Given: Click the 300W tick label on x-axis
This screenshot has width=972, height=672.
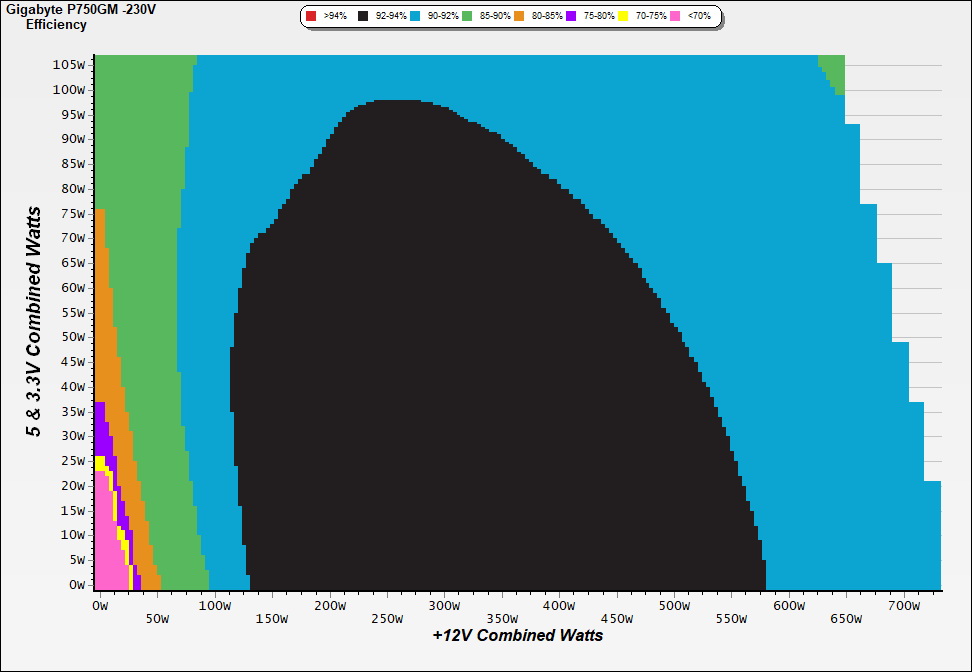Looking at the screenshot, I should [x=444, y=605].
